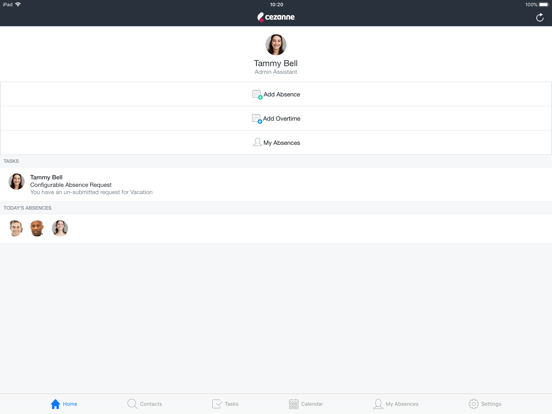This screenshot has height=414, width=552.
Task: Select the Add Absence option
Action: (276, 94)
